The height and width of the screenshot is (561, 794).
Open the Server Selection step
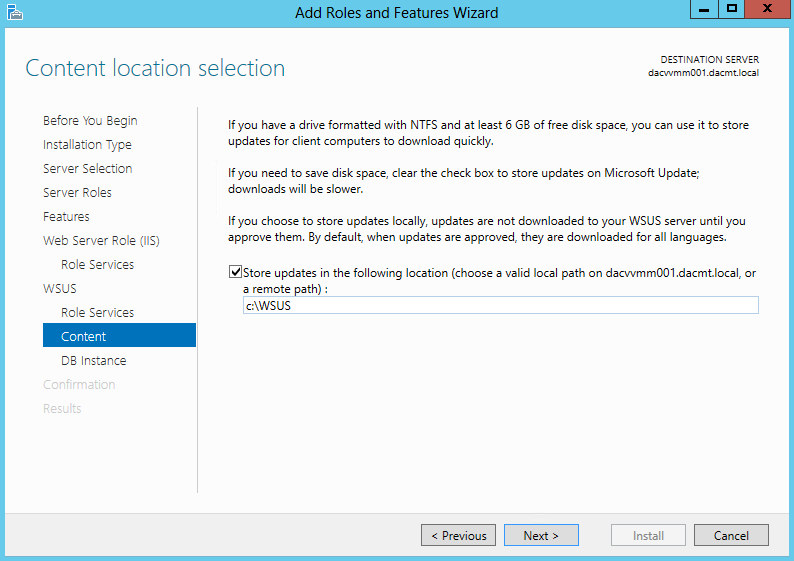88,169
